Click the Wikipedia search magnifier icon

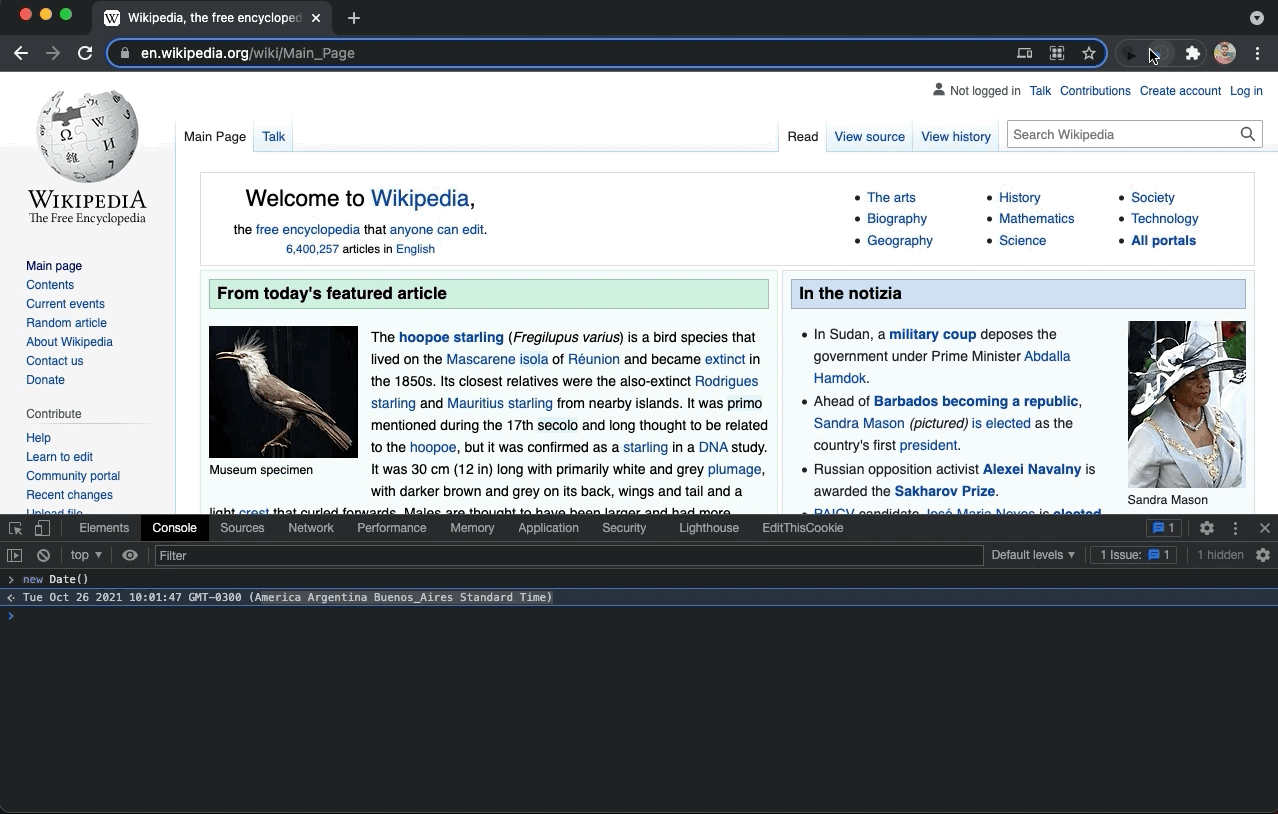[1247, 135]
